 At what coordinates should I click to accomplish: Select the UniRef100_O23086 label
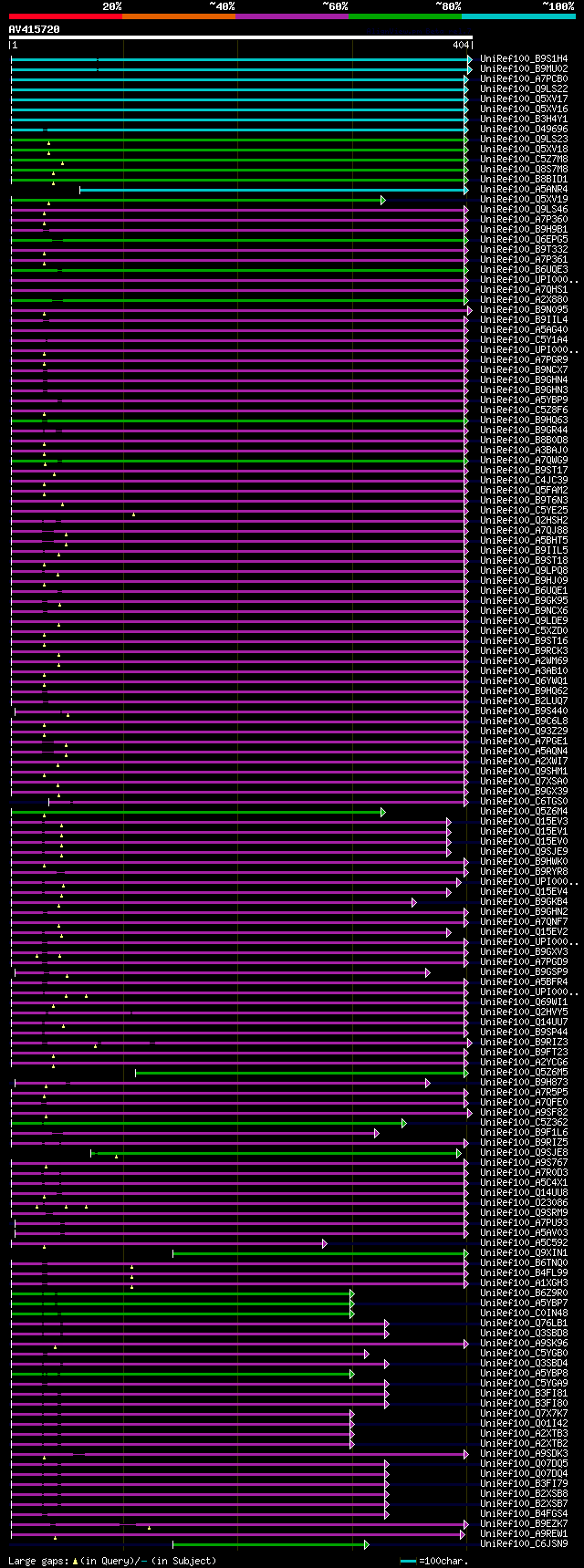[524, 1202]
